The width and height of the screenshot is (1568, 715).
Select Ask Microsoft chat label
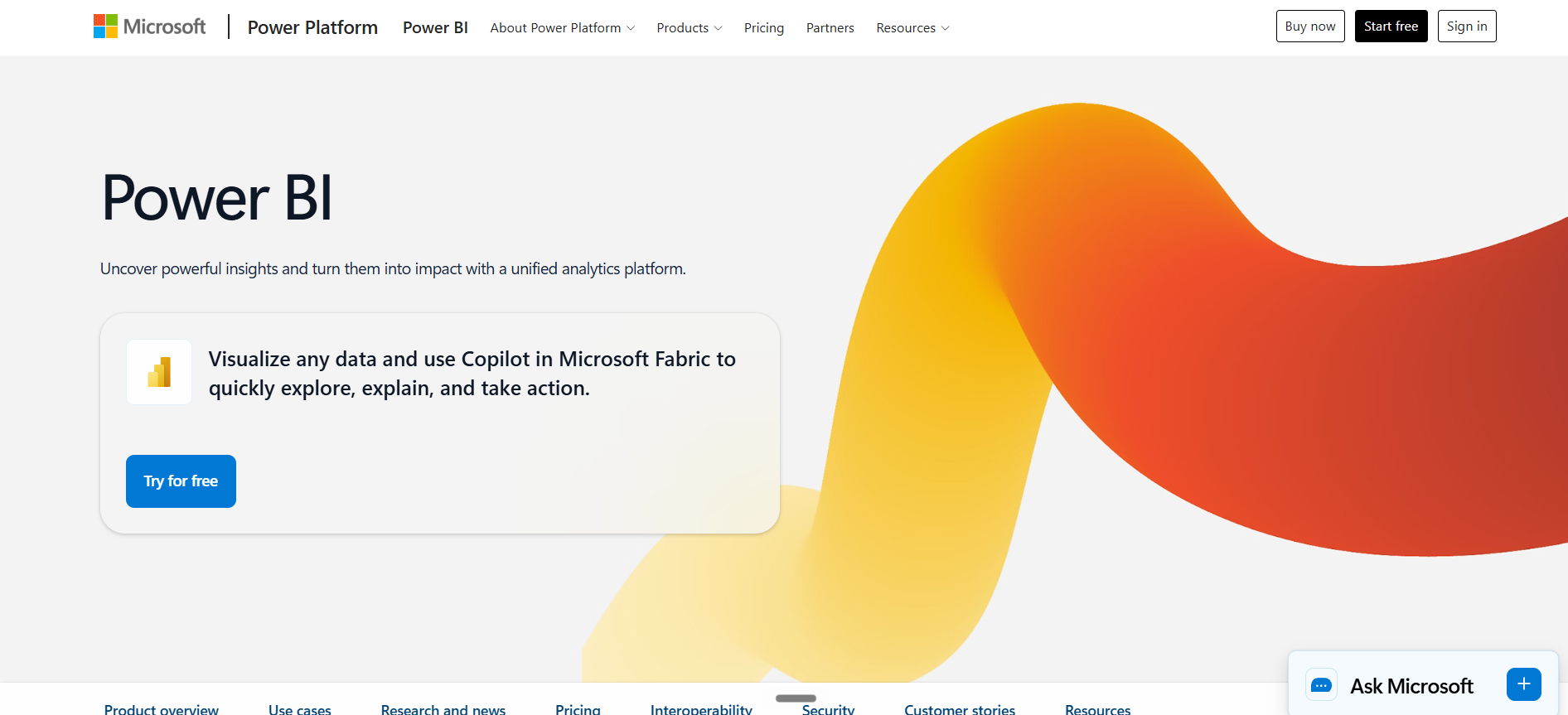tap(1411, 686)
